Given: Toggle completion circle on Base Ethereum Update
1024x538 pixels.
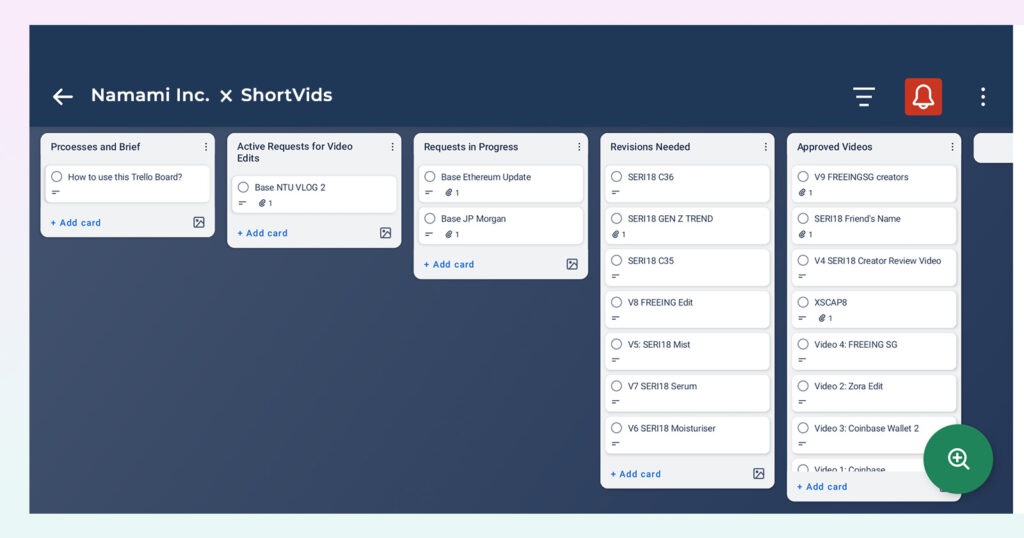Looking at the screenshot, I should 430,177.
